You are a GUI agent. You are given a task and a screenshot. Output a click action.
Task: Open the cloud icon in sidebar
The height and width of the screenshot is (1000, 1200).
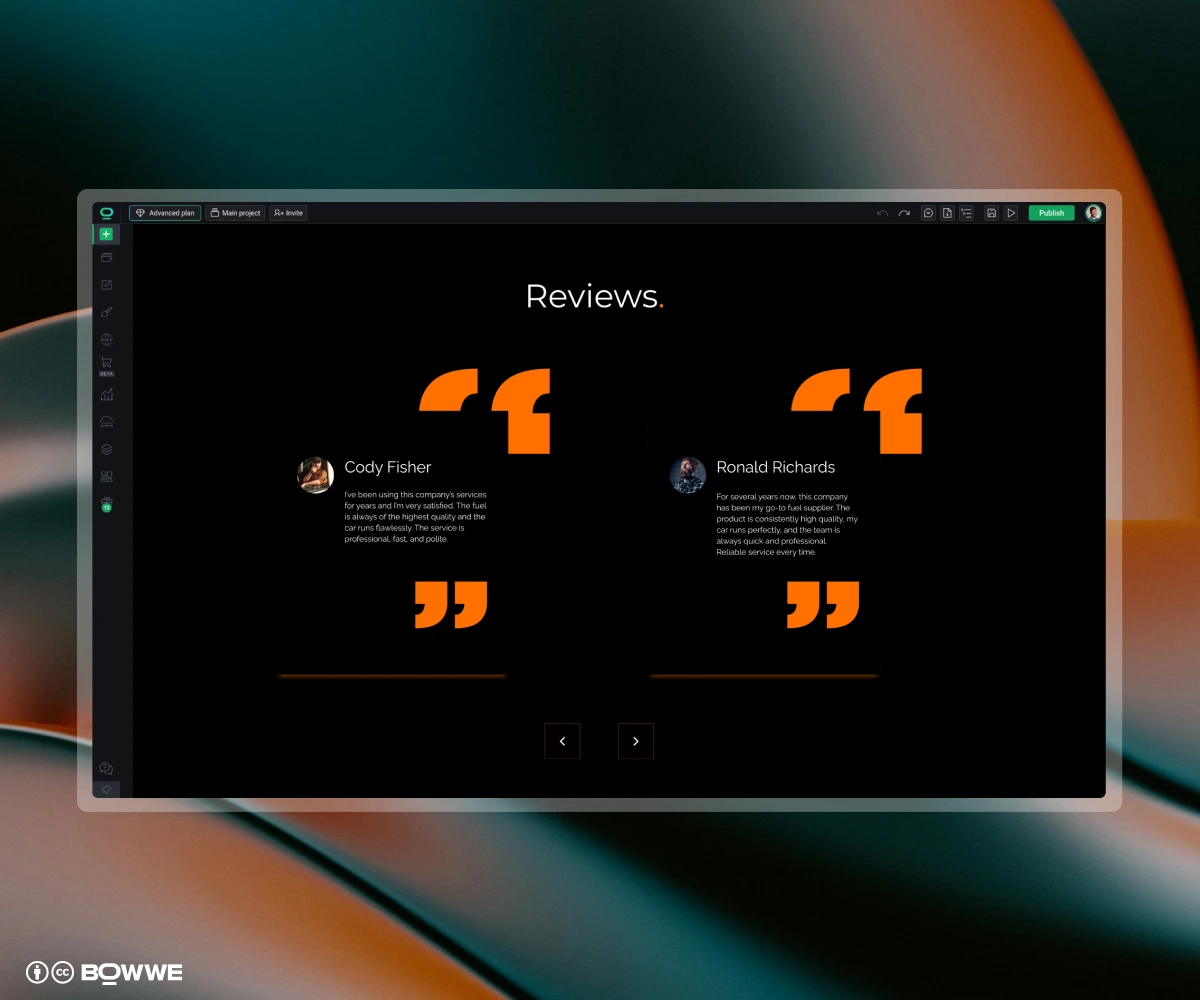(x=106, y=422)
